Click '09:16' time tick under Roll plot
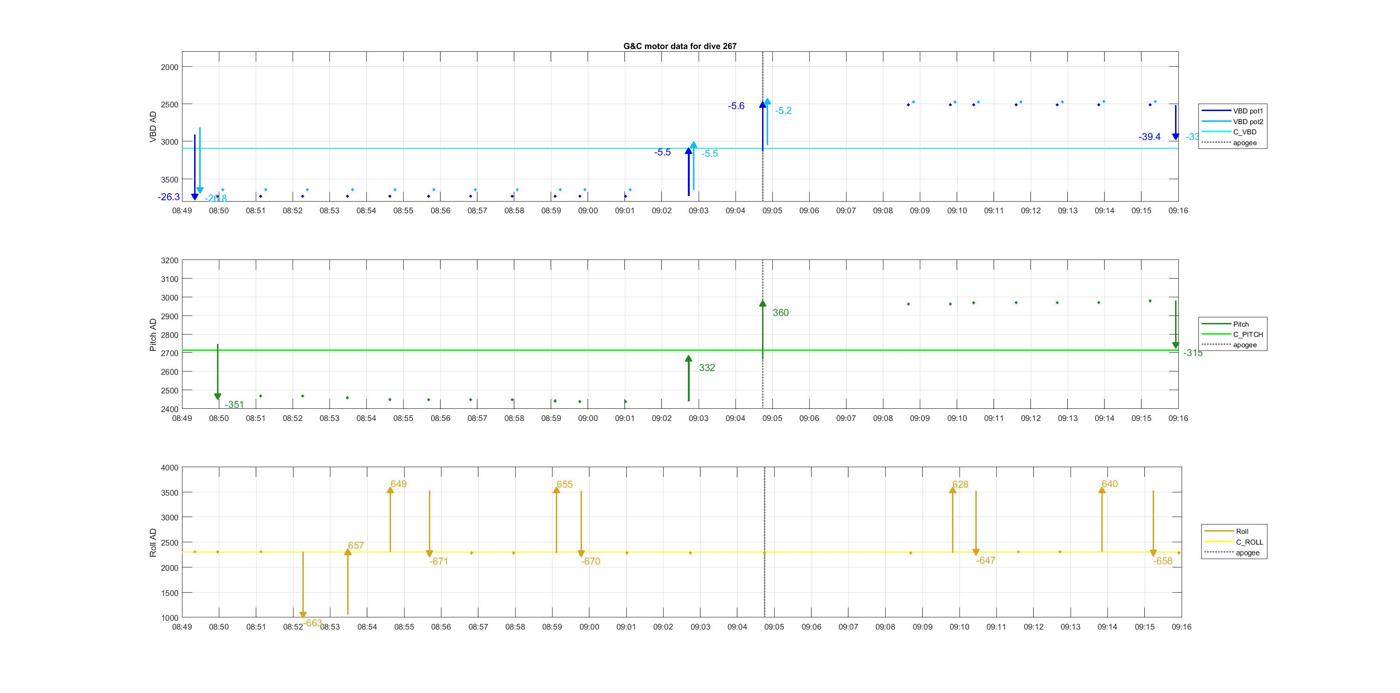The image size is (1400, 693). pos(1181,627)
